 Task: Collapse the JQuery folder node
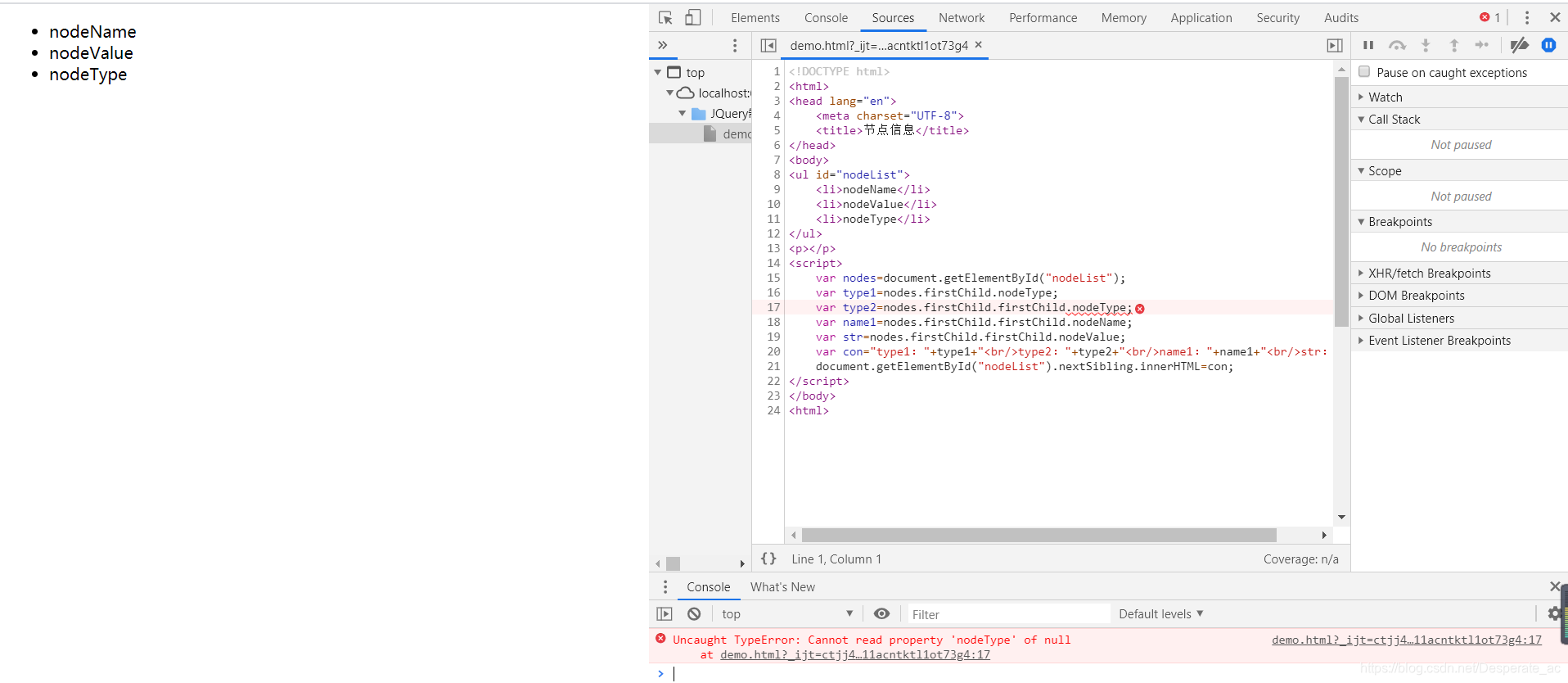click(683, 114)
